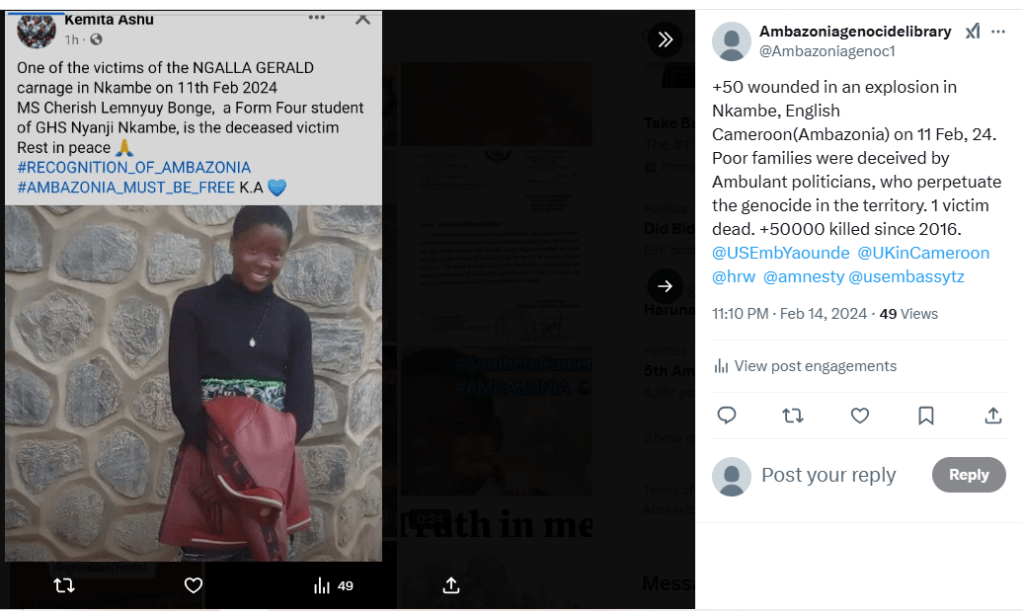The width and height of the screenshot is (1023, 611).
Task: Bookmark this tweet
Action: [x=926, y=415]
